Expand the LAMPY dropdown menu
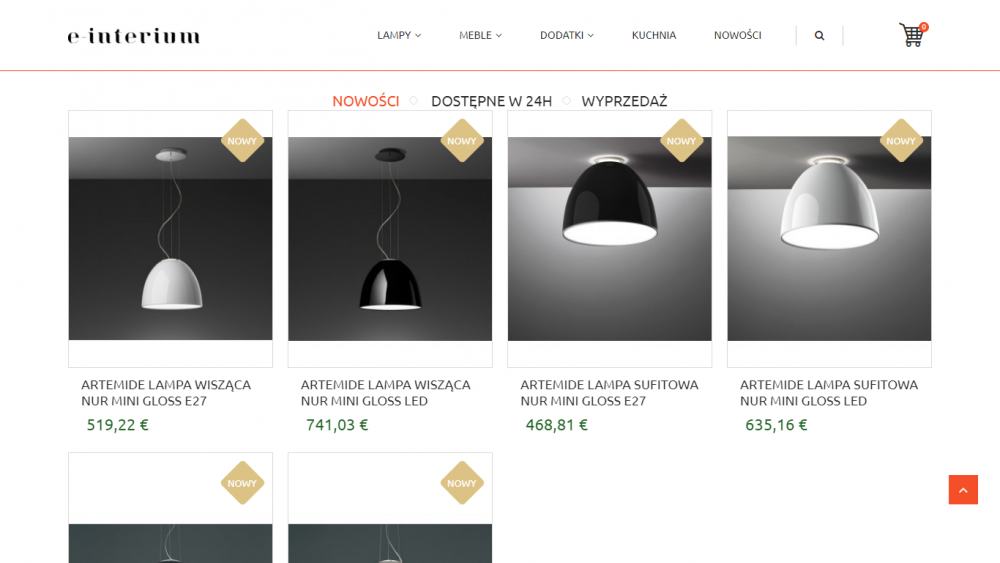 tap(399, 36)
